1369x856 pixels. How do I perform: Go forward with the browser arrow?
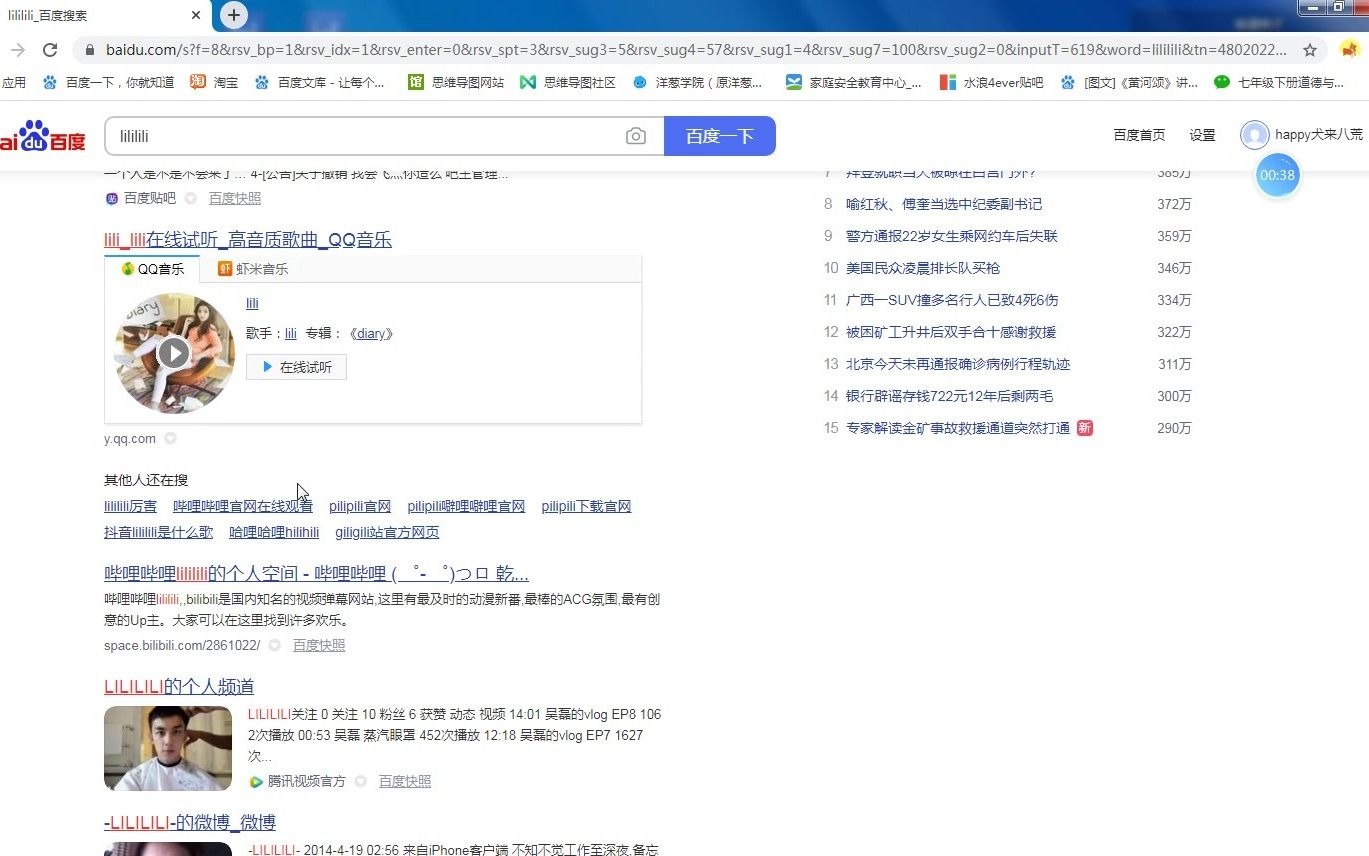coord(18,50)
